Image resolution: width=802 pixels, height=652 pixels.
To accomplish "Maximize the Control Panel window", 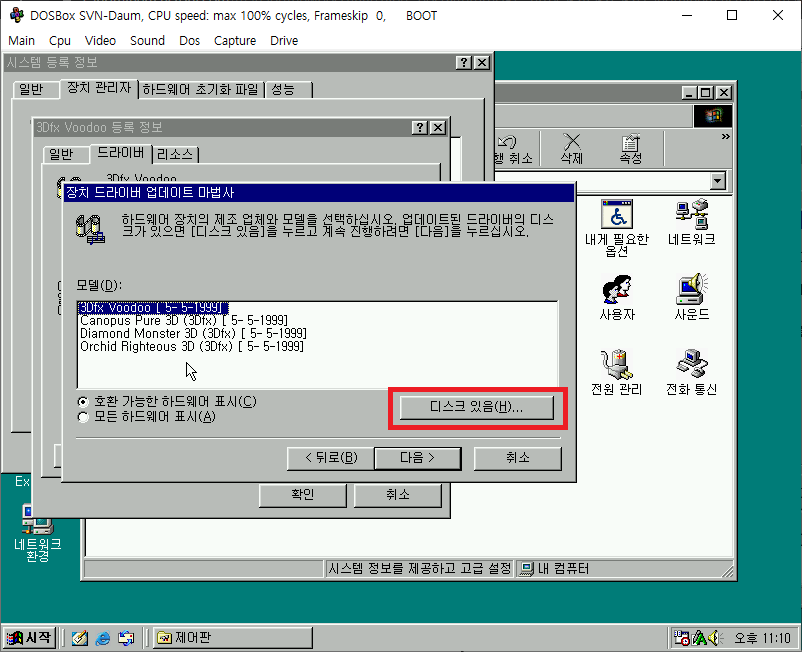I will coord(706,93).
